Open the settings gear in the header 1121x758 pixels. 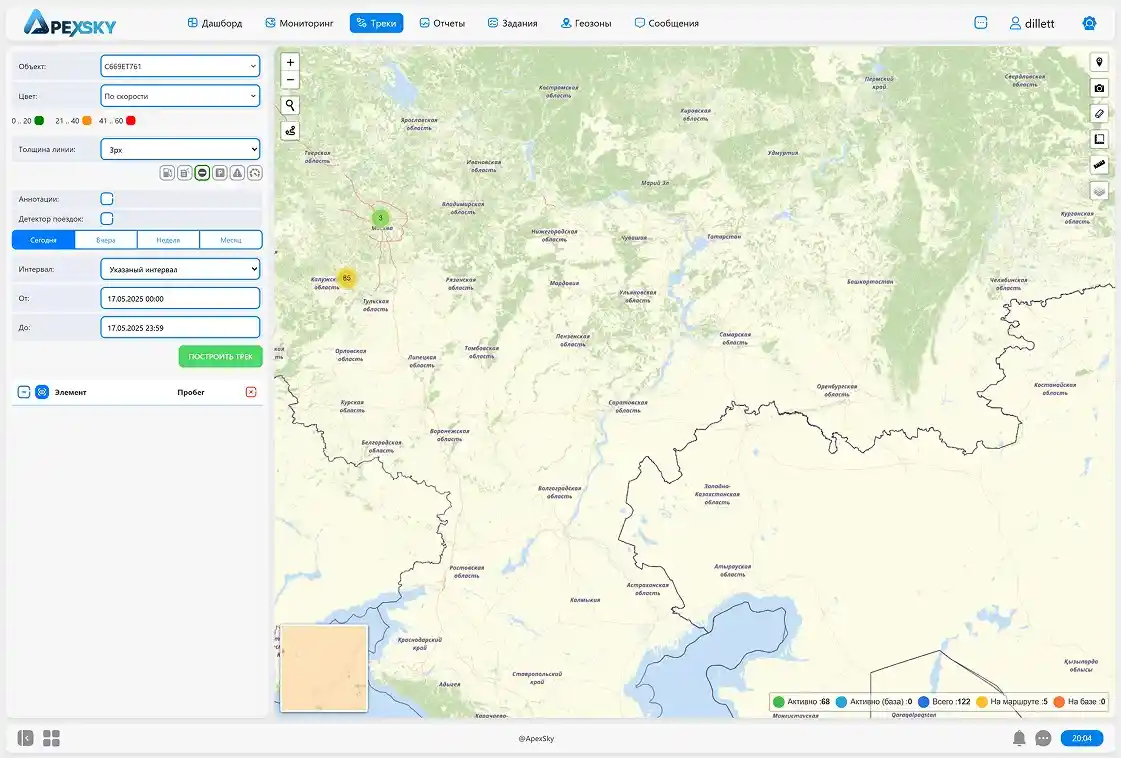1089,24
